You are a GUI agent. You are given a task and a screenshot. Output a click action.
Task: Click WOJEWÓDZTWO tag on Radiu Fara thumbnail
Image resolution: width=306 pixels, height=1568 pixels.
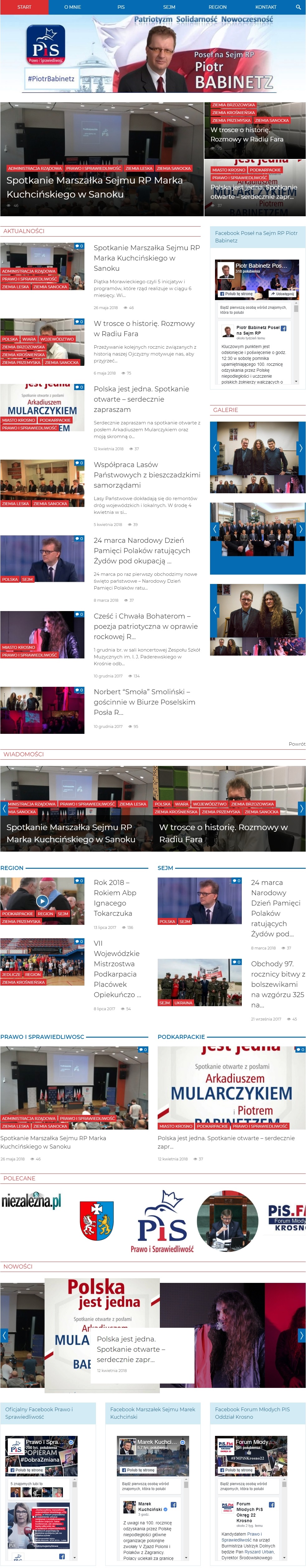click(x=57, y=339)
